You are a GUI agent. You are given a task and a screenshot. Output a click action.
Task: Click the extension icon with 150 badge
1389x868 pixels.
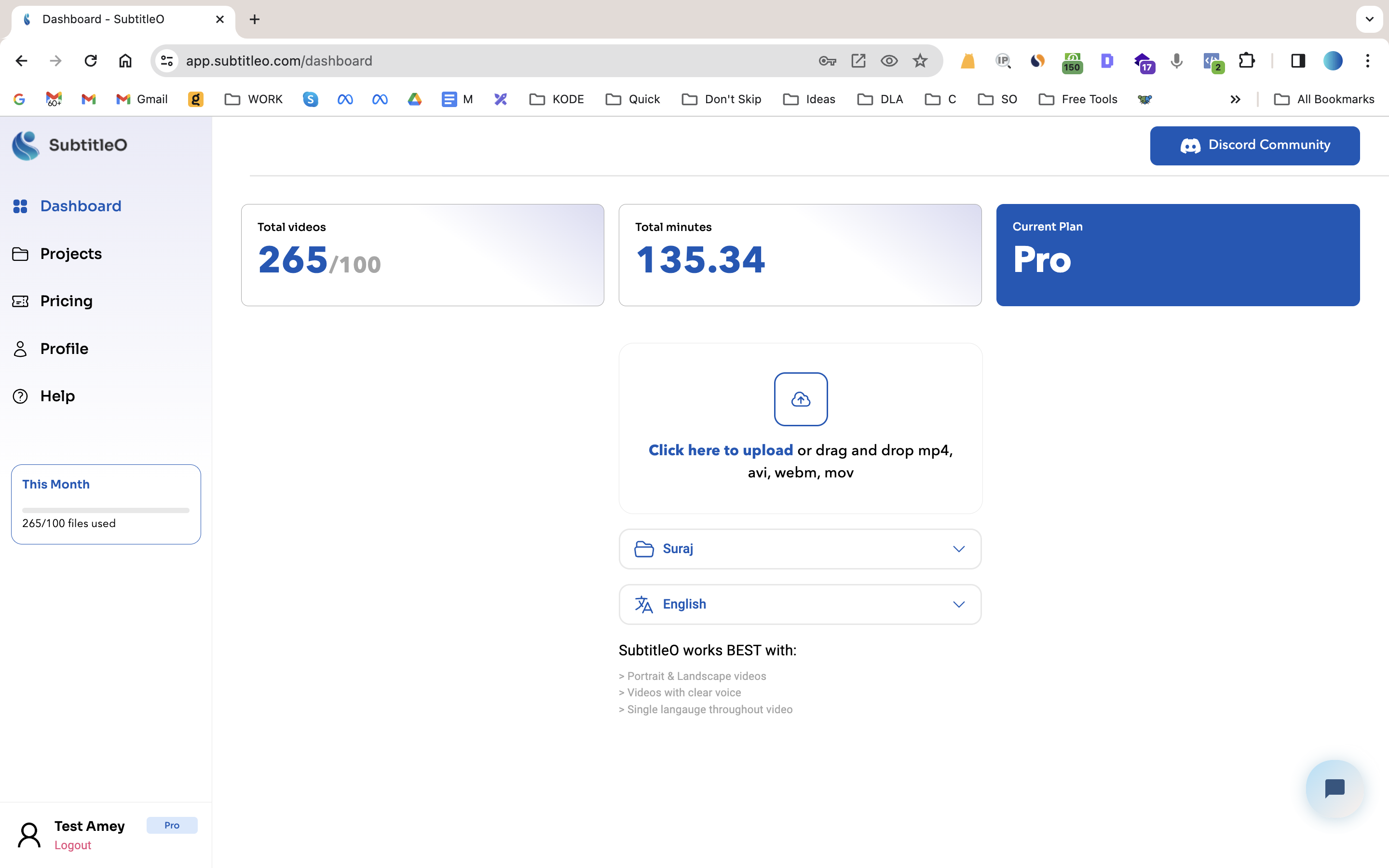pos(1072,62)
